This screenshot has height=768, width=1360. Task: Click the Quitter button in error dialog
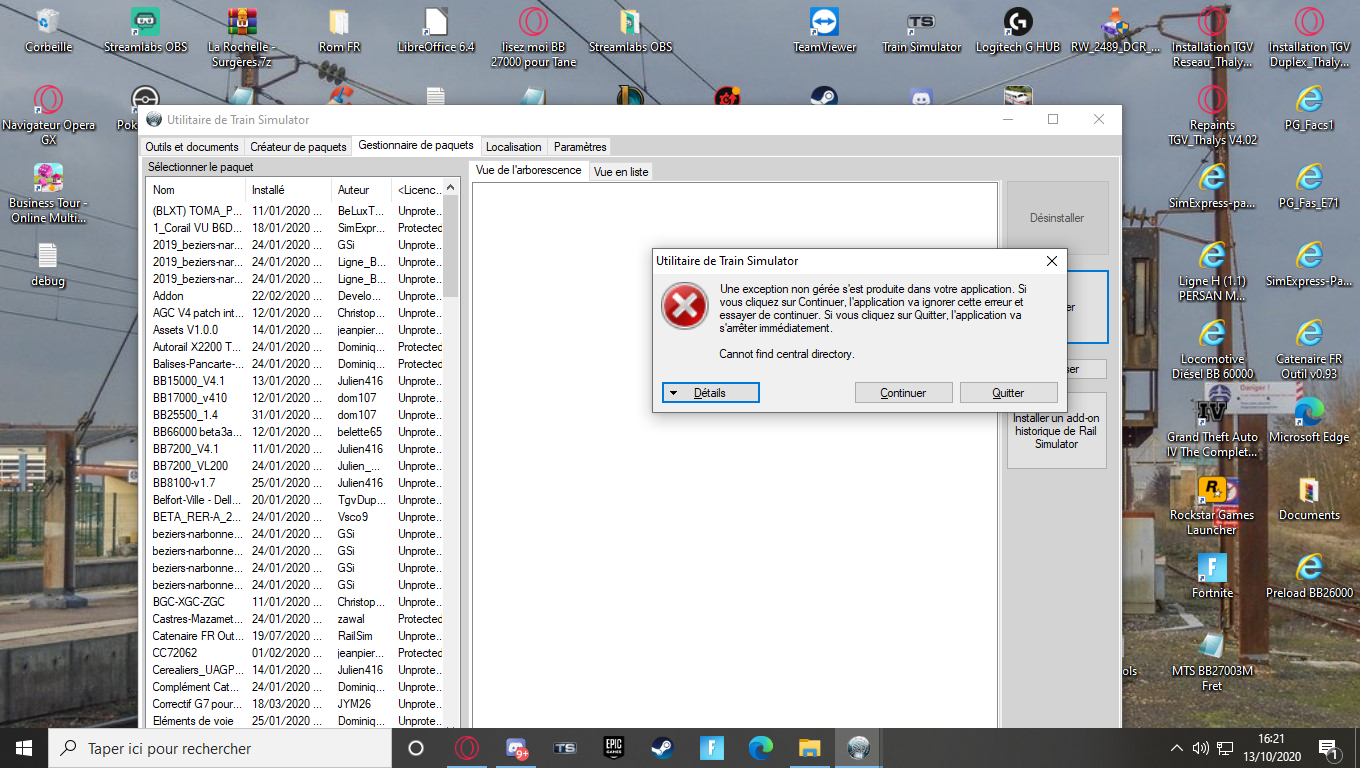point(1008,393)
